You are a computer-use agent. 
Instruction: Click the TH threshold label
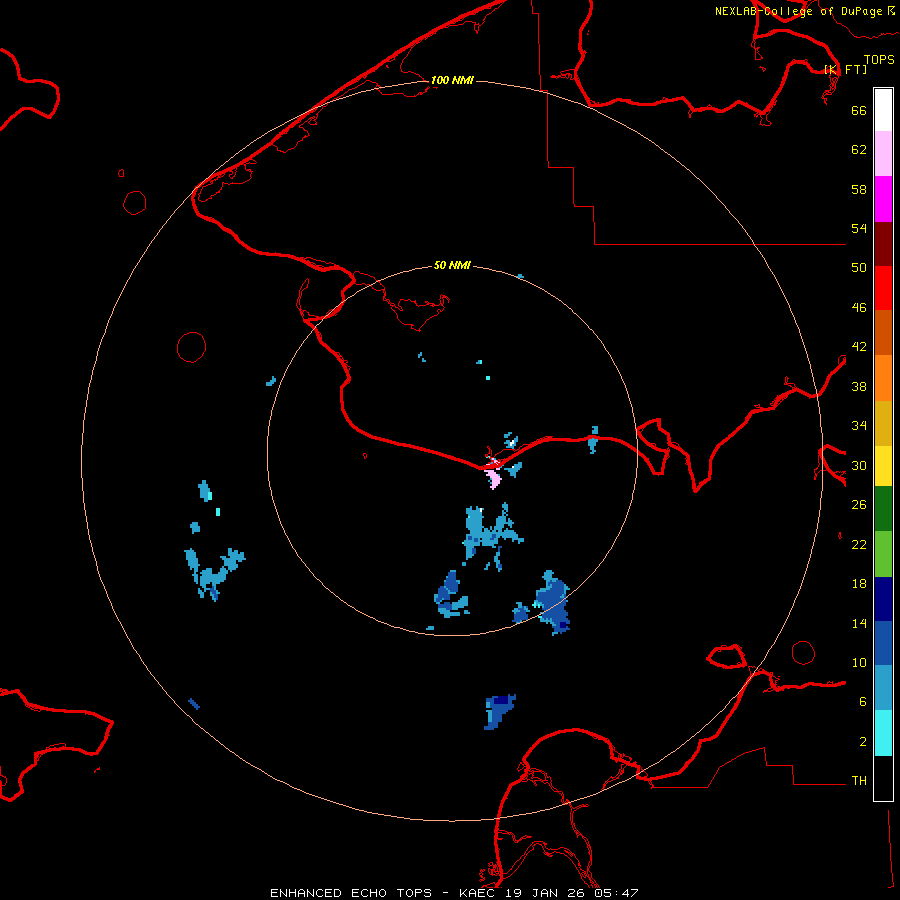coord(859,781)
